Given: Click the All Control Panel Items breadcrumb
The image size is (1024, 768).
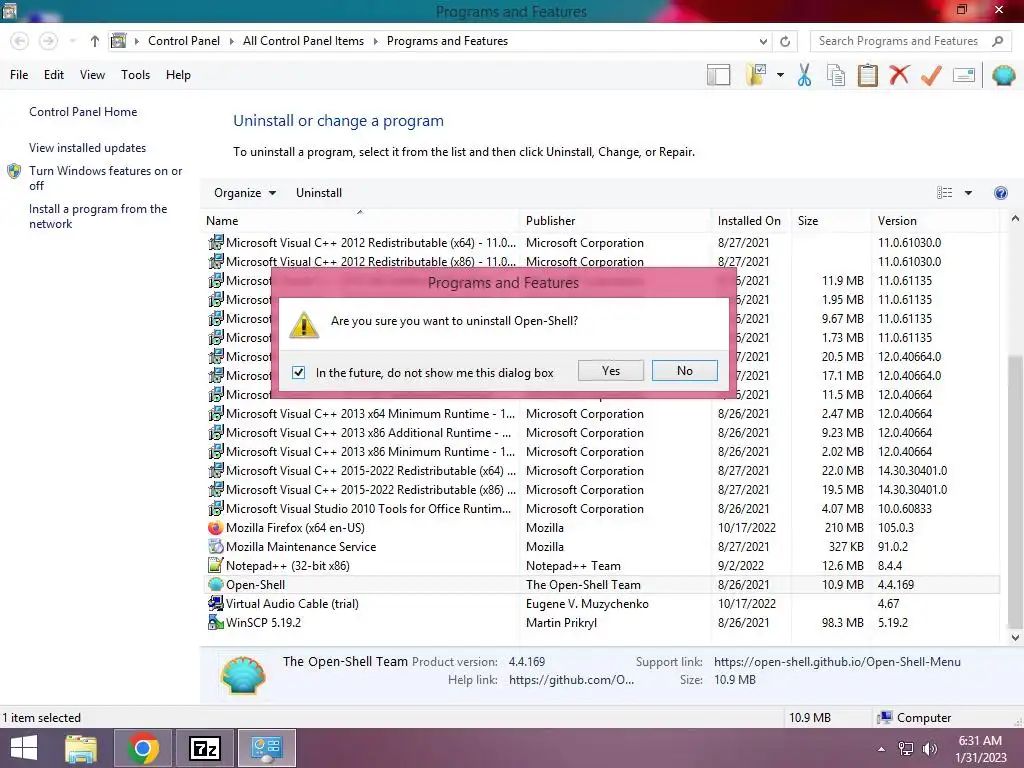Looking at the screenshot, I should [304, 41].
